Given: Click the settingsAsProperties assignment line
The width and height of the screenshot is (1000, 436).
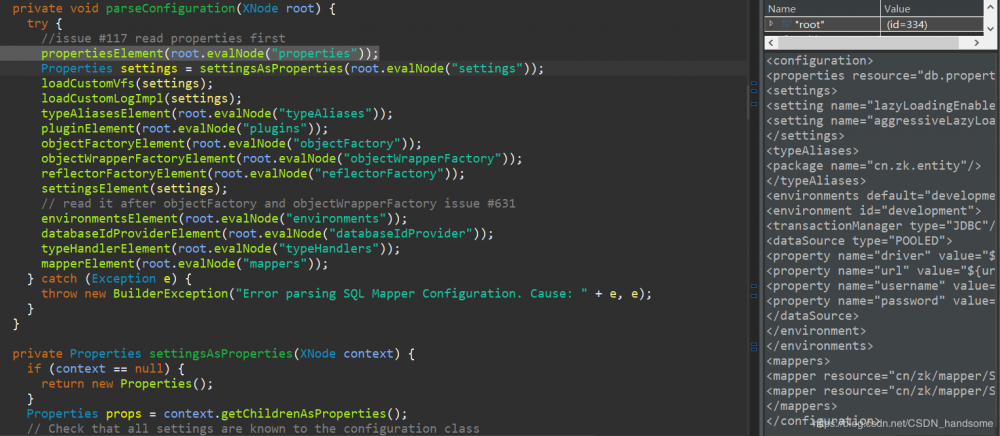Looking at the screenshot, I should (293, 68).
